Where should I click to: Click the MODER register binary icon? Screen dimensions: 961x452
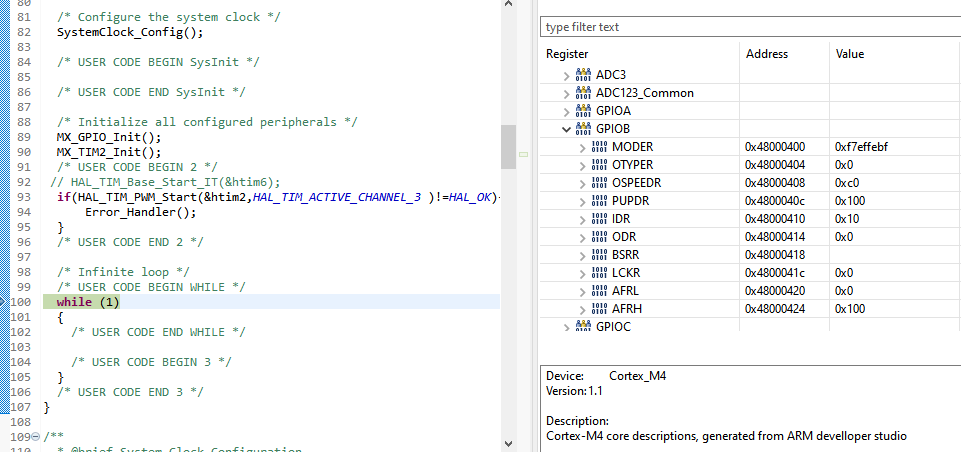coord(599,147)
